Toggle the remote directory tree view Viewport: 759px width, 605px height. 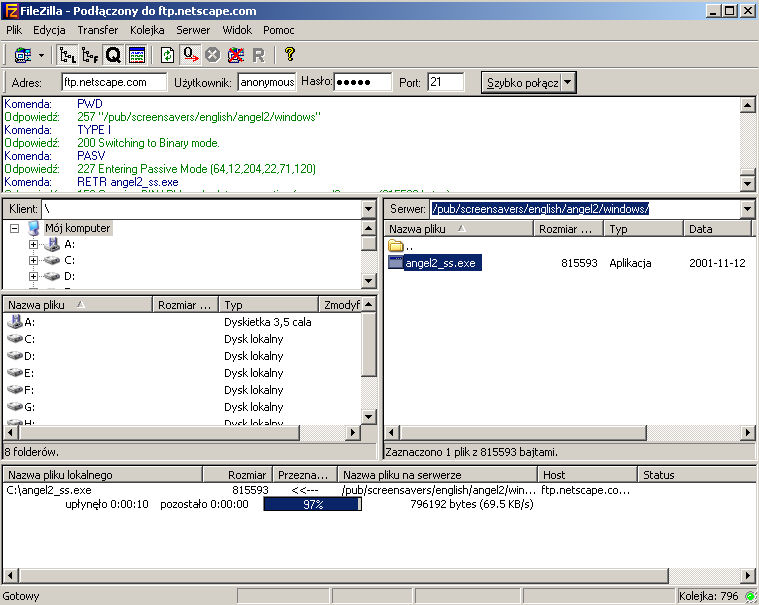click(90, 55)
